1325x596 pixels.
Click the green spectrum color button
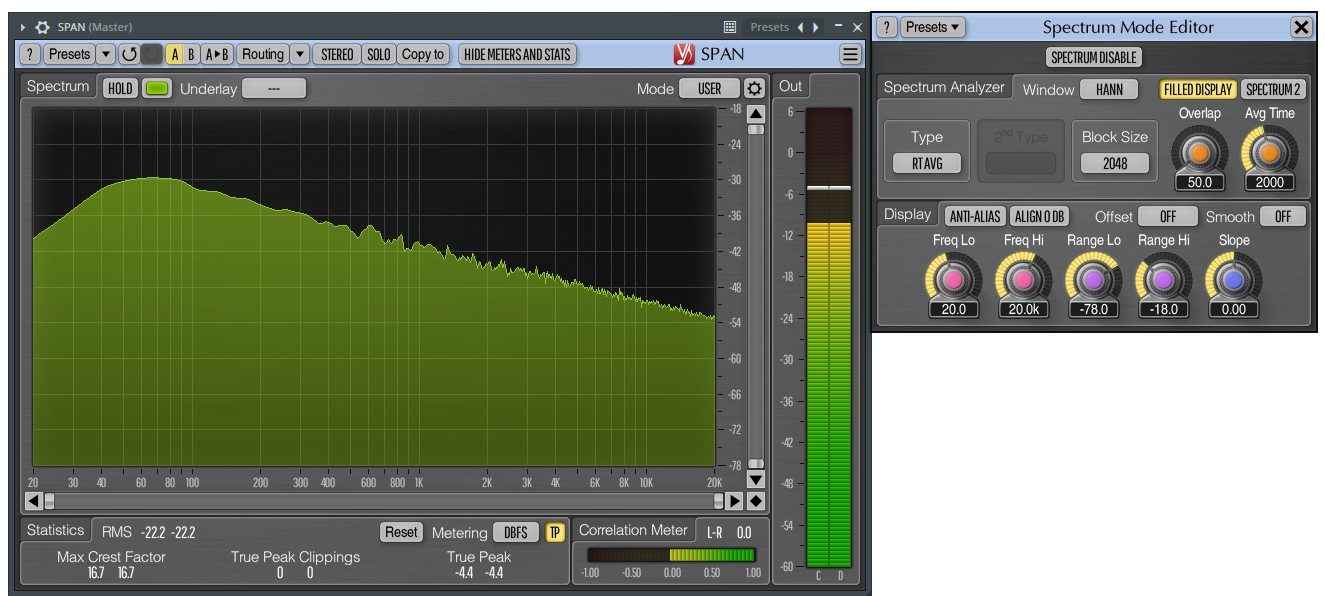pyautogui.click(x=156, y=88)
